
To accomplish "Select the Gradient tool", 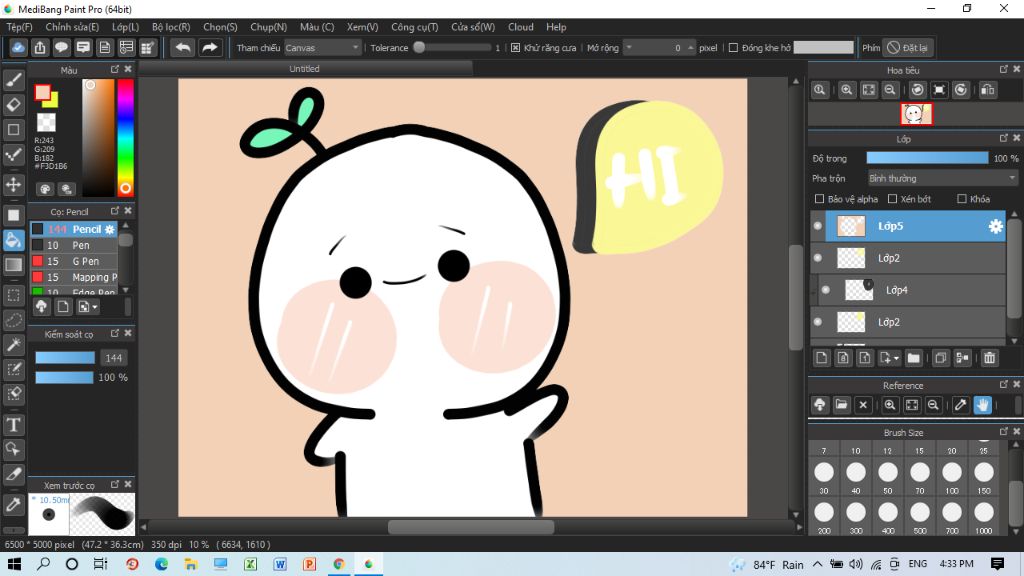I will tap(14, 264).
